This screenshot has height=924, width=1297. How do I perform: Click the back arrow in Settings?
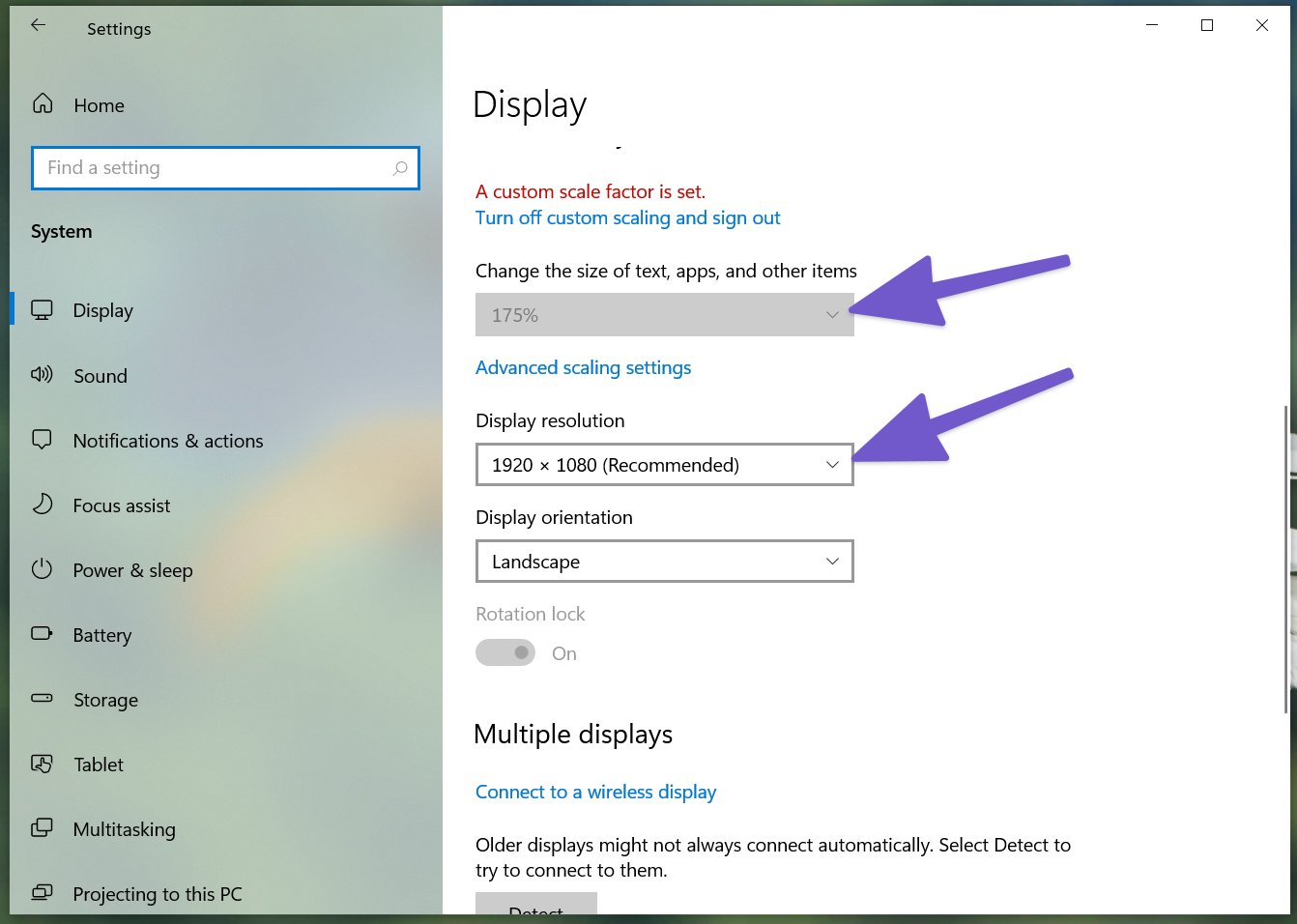click(x=39, y=26)
